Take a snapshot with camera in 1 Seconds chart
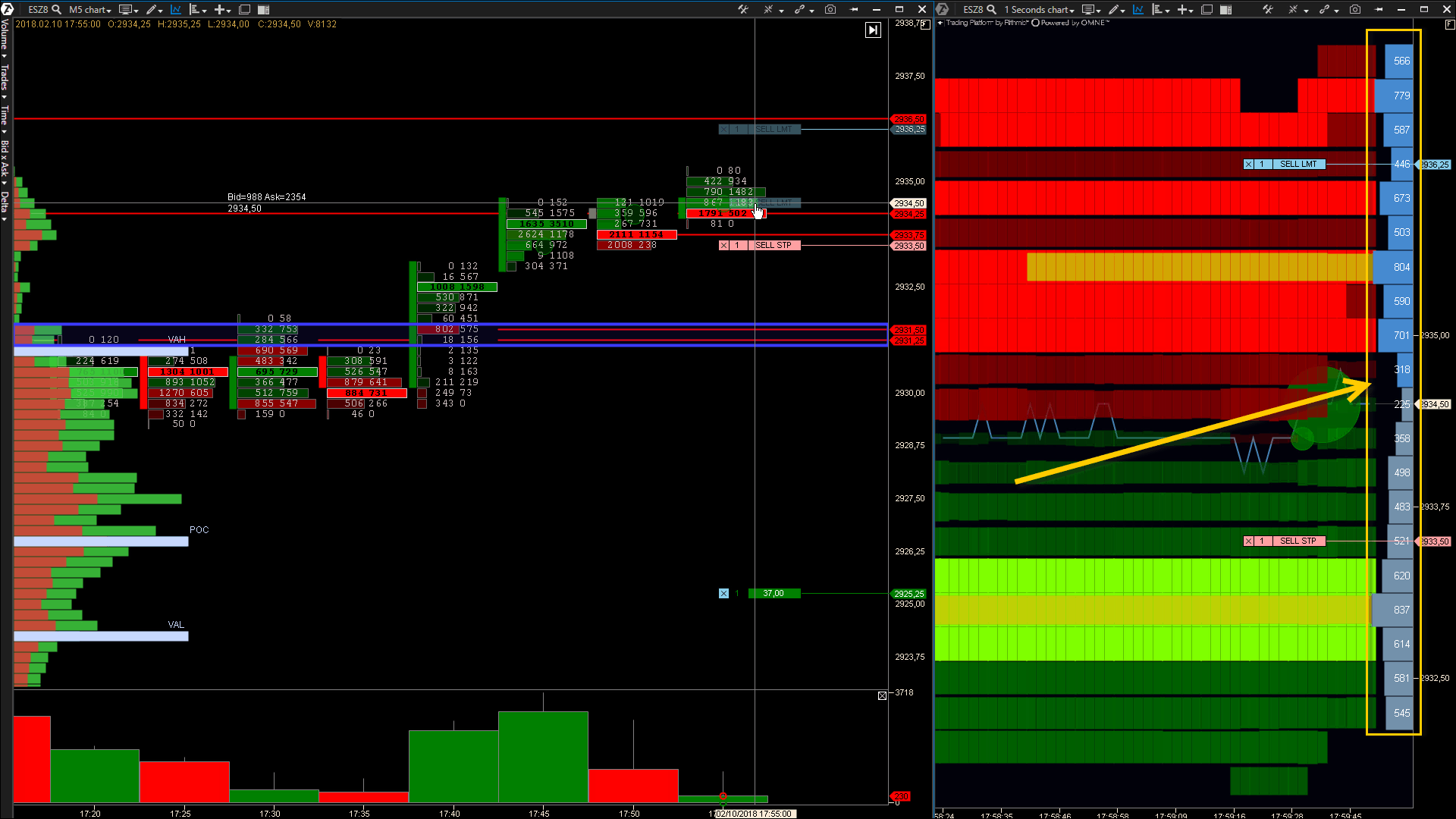The height and width of the screenshot is (819, 1456). tap(1355, 9)
